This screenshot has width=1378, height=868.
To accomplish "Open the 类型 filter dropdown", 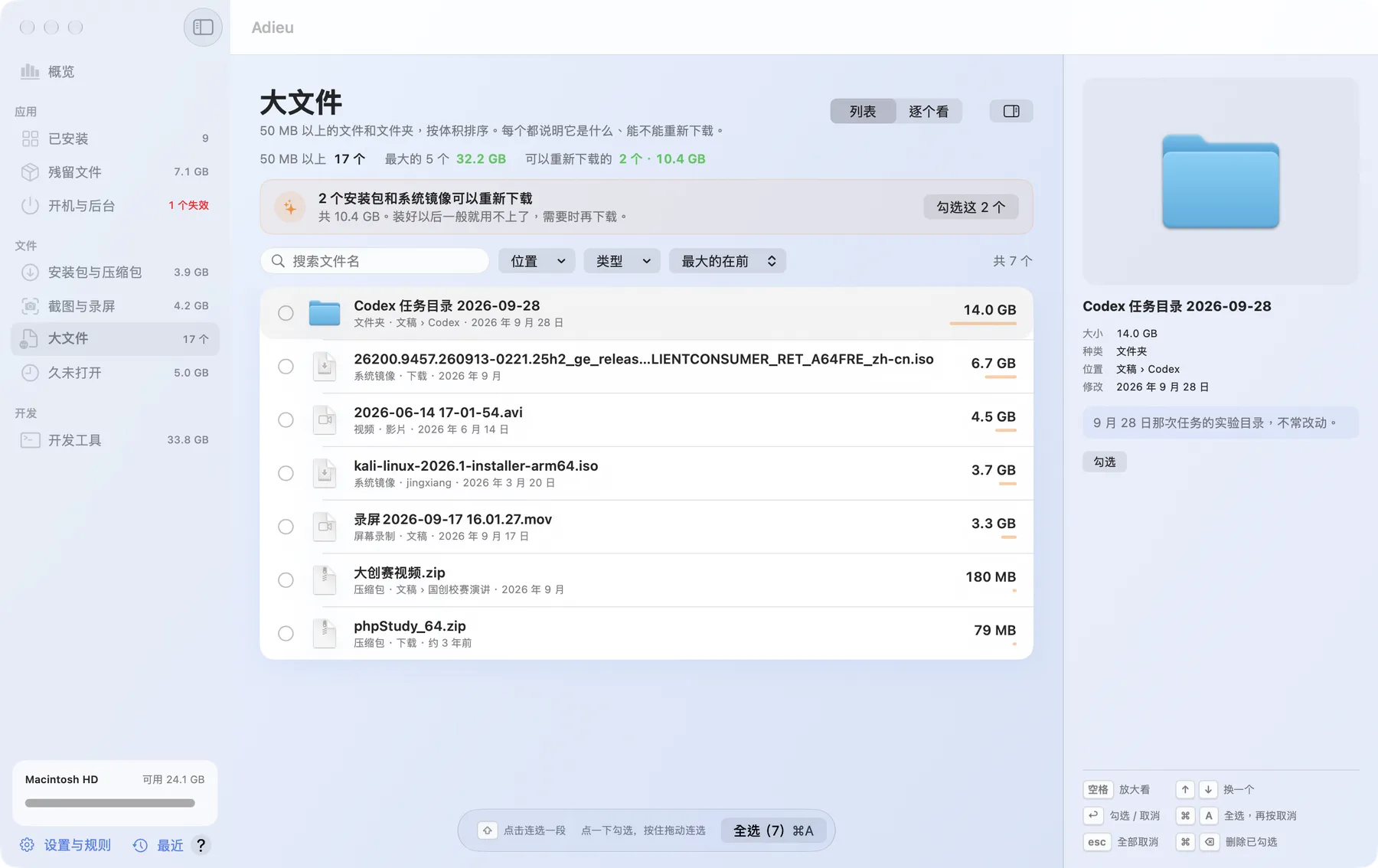I will pos(622,261).
